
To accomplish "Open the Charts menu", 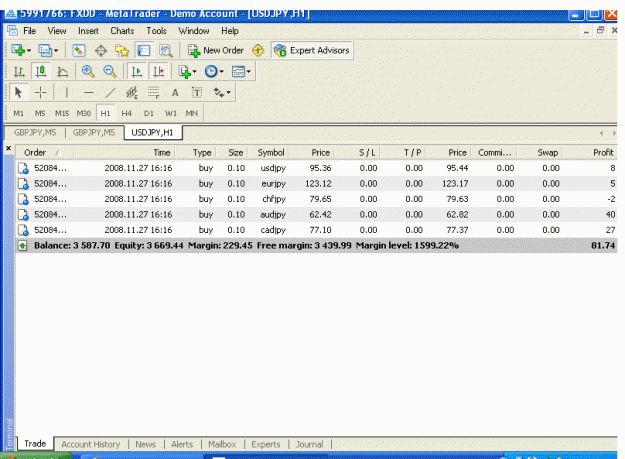I will 122,31.
